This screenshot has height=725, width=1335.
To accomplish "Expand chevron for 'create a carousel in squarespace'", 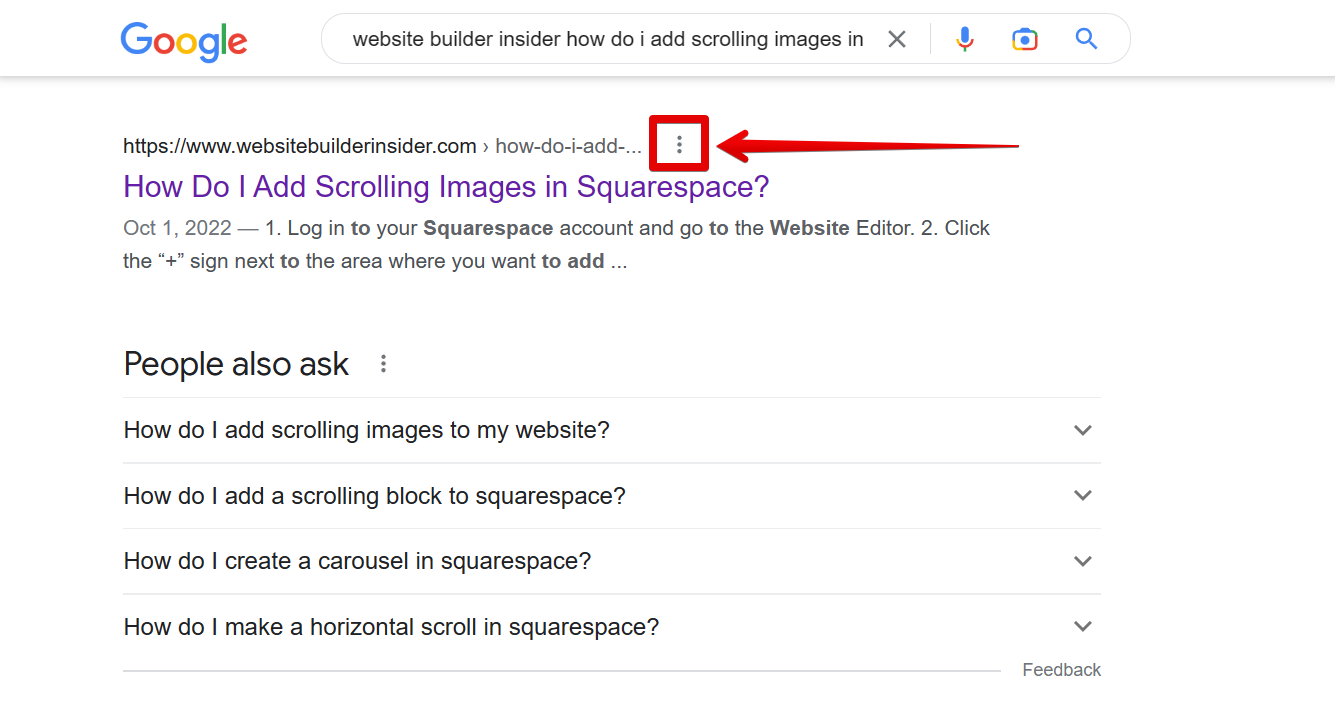I will click(x=1082, y=561).
